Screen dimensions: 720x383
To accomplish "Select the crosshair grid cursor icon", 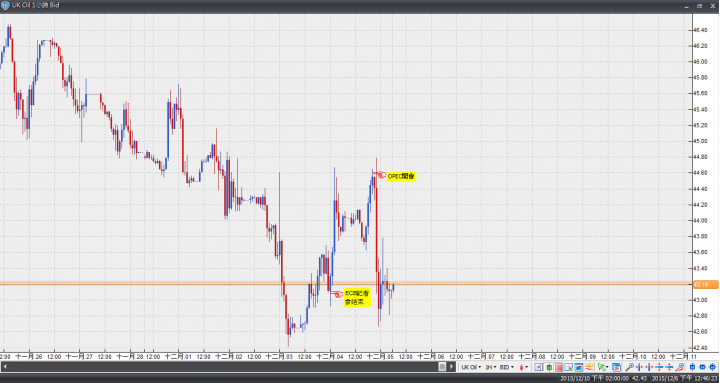I will point(569,367).
